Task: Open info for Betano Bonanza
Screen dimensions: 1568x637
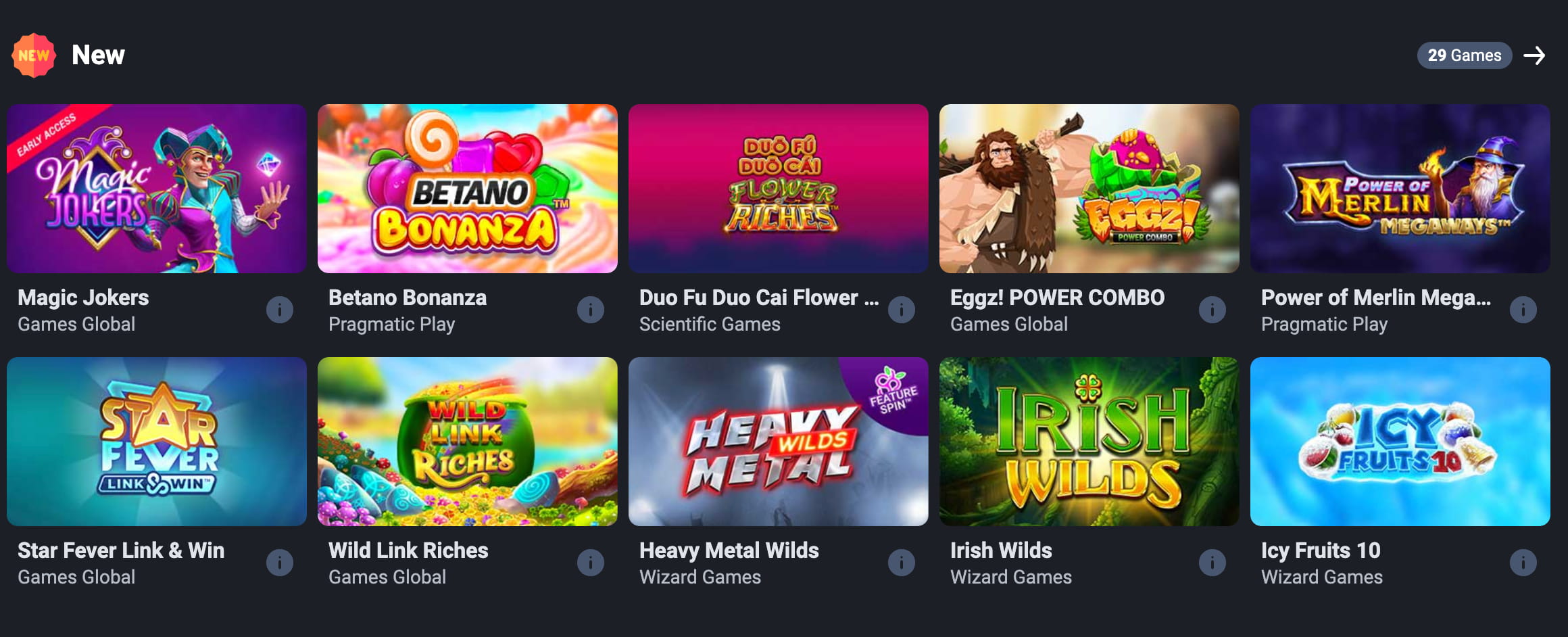Action: pos(590,310)
